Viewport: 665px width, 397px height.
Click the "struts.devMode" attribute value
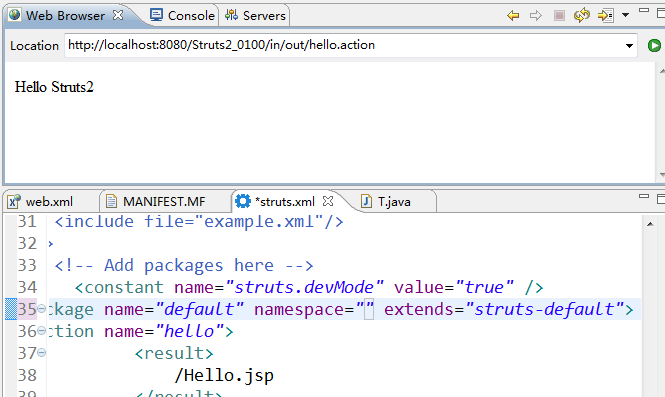coord(304,288)
